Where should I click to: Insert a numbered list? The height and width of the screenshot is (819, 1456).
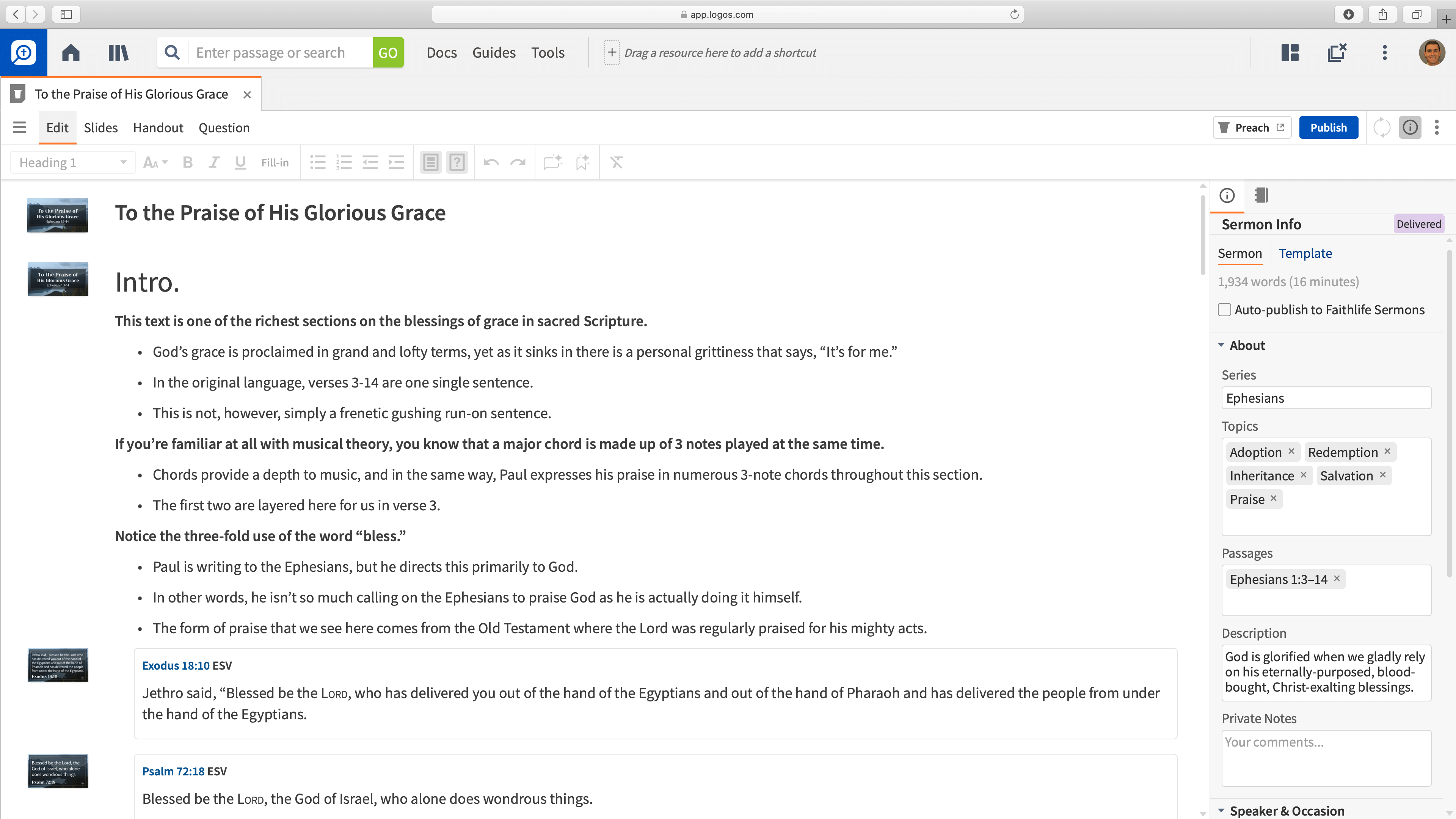(x=344, y=163)
